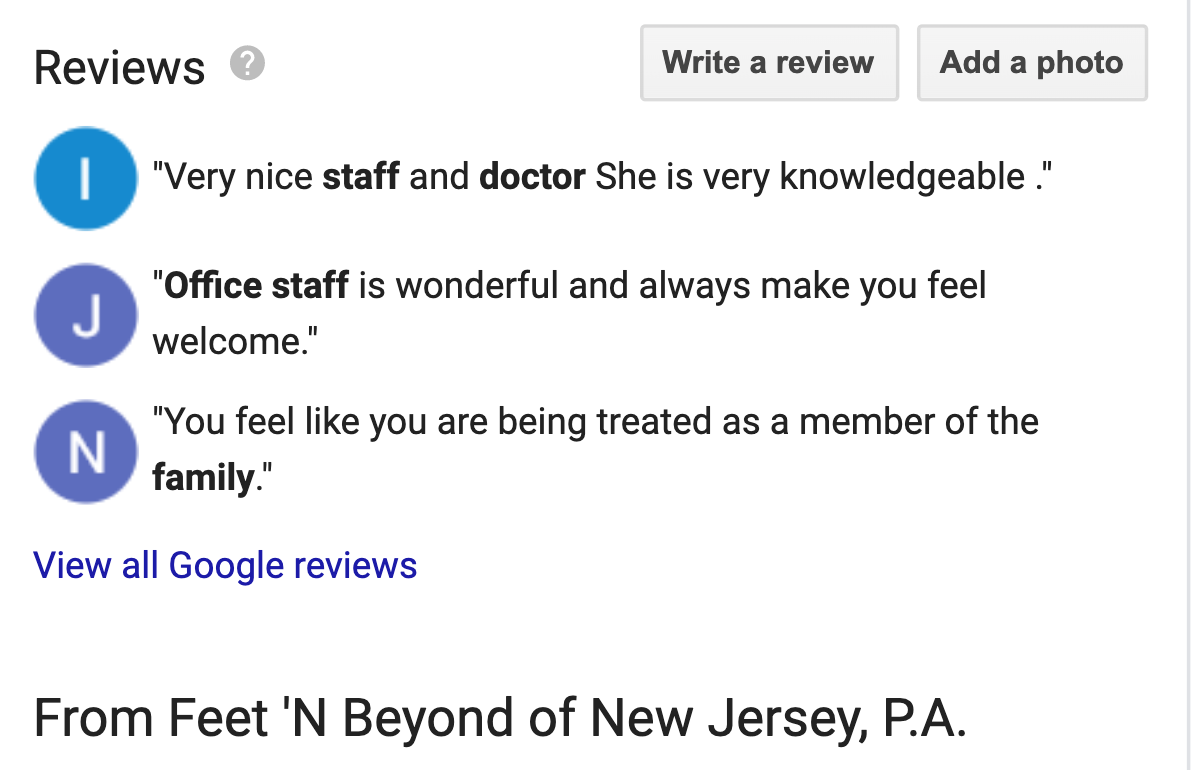The image size is (1196, 770).
Task: Click the word "welcome." in second review
Action: pos(235,341)
